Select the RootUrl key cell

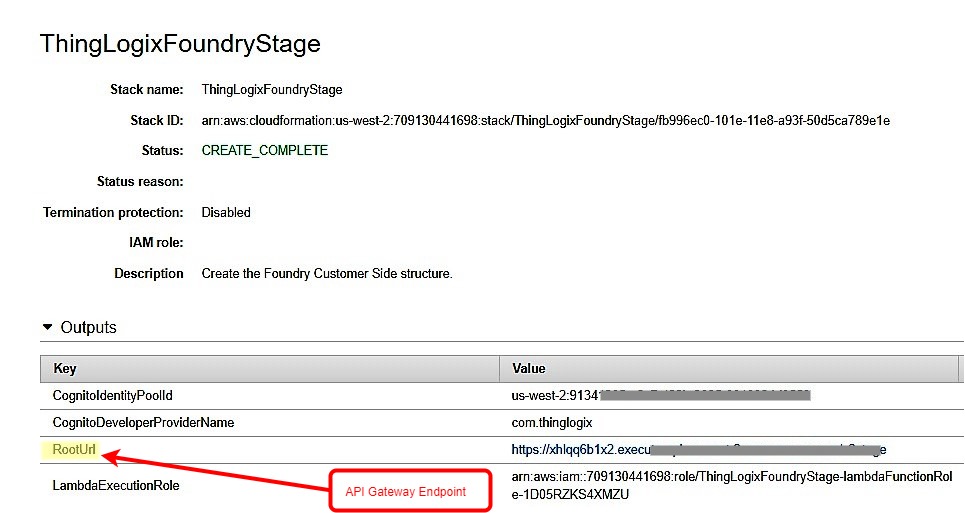[74, 450]
